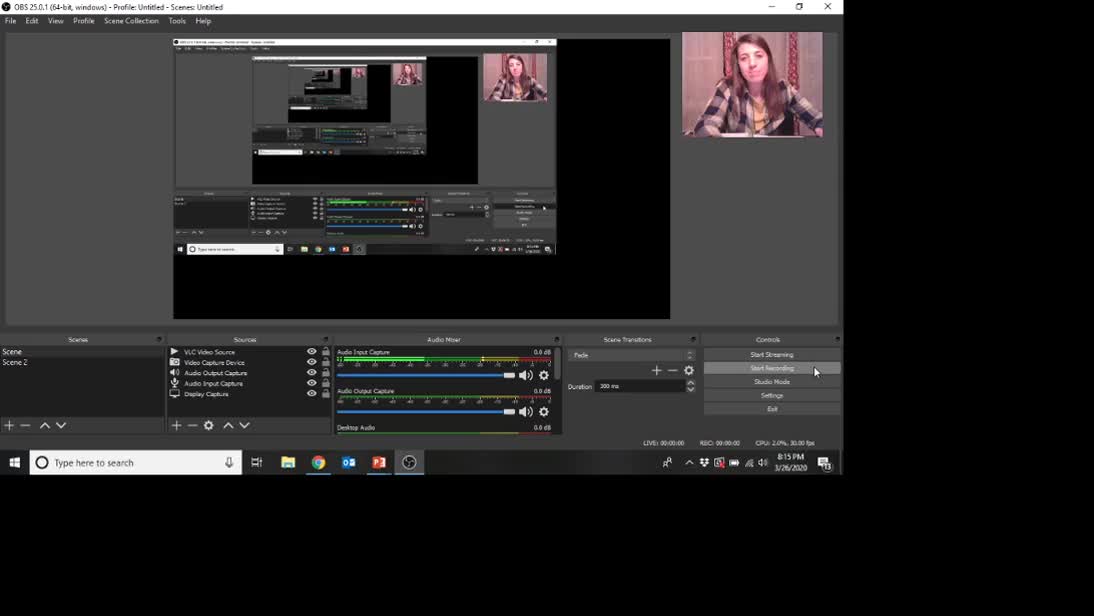Toggle visibility of Audio Output Capture source
The image size is (1094, 616).
(312, 373)
